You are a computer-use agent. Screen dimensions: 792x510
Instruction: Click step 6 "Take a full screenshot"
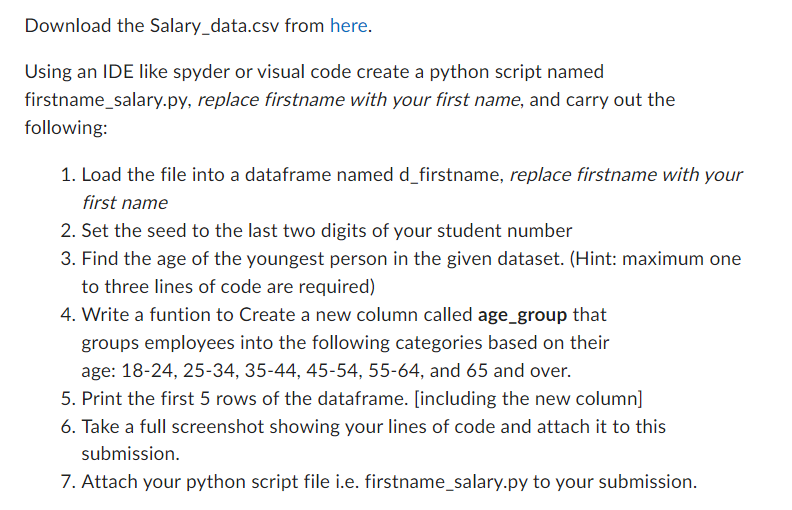click(x=172, y=426)
